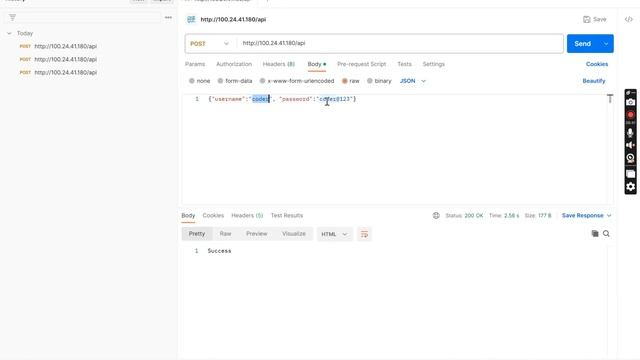Toggle the orange line wrap icon in response
The height and width of the screenshot is (360, 640).
pyautogui.click(x=364, y=234)
